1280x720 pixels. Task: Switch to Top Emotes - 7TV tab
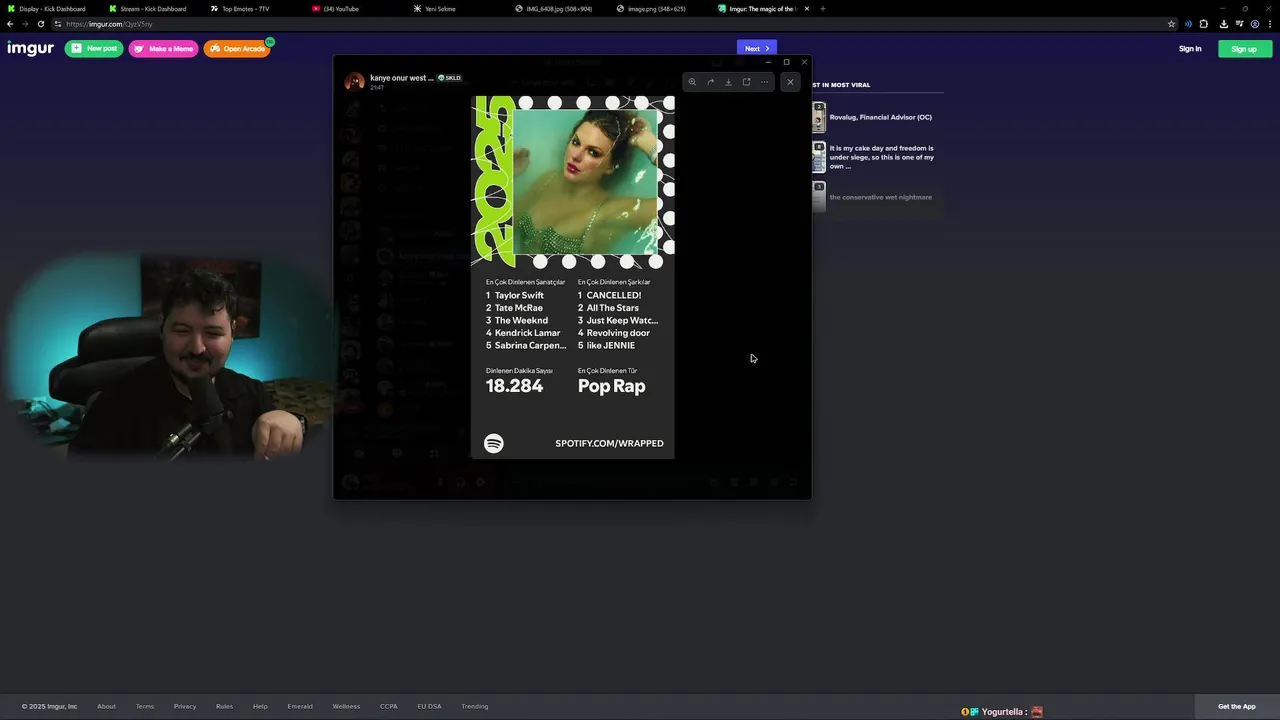tap(245, 9)
